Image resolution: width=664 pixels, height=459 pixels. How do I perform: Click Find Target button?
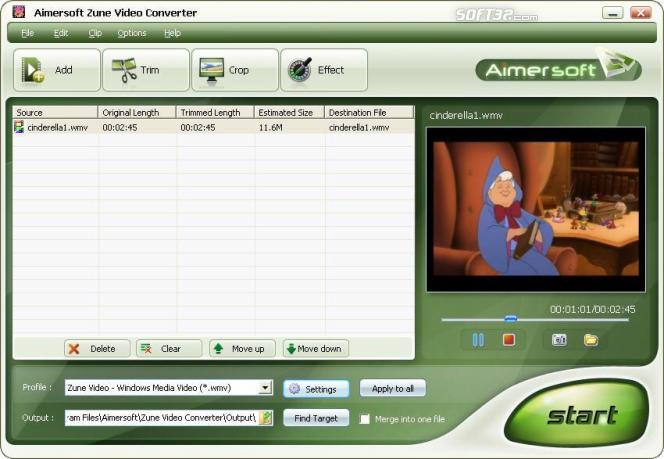[316, 418]
